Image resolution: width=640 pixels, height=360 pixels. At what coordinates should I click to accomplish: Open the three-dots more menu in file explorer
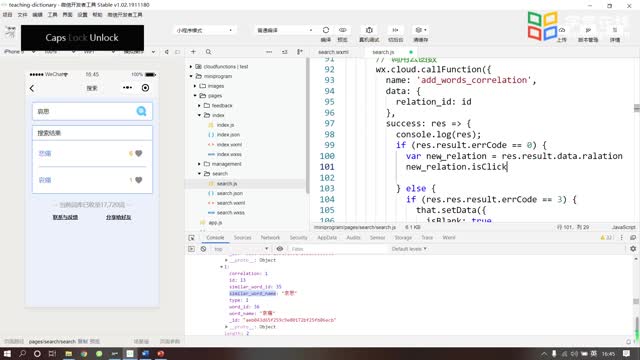click(269, 52)
